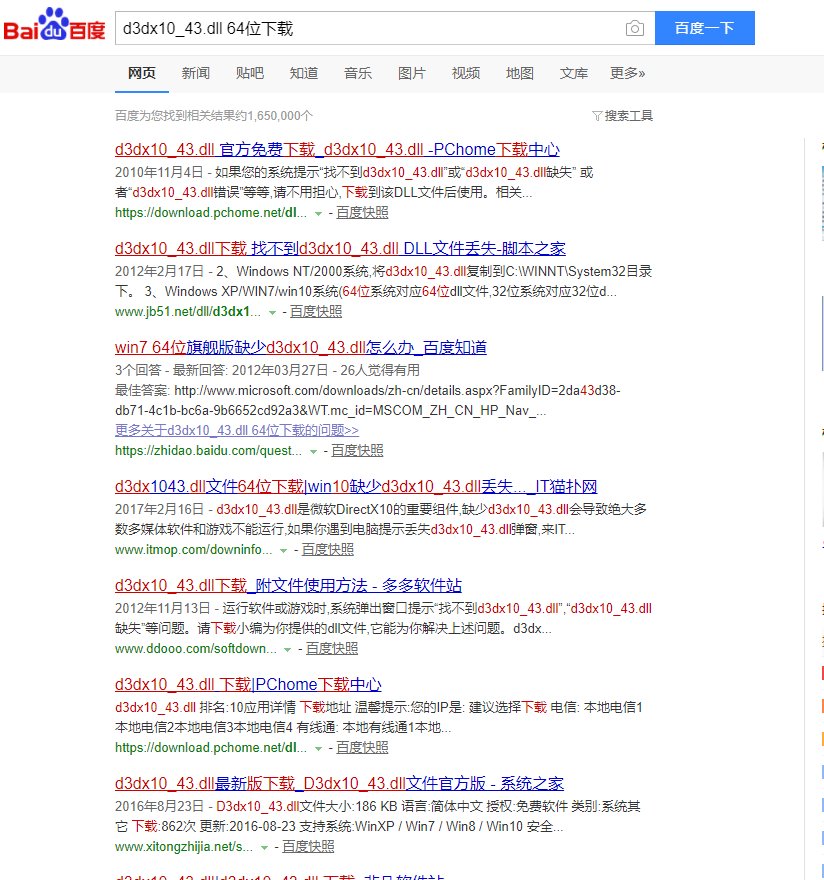The image size is (824, 880).
Task: Click the 百度一下 search button
Action: (x=703, y=28)
